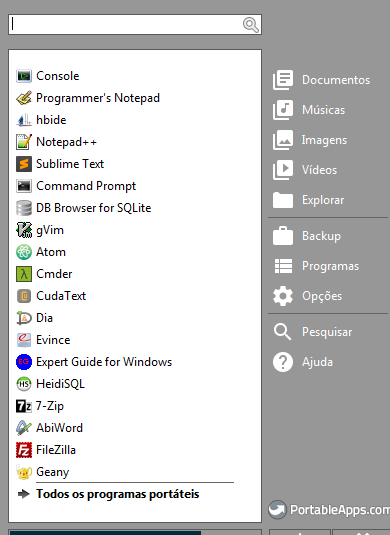Click the Sublime Text orange icon
The height and width of the screenshot is (535, 390).
tap(24, 164)
